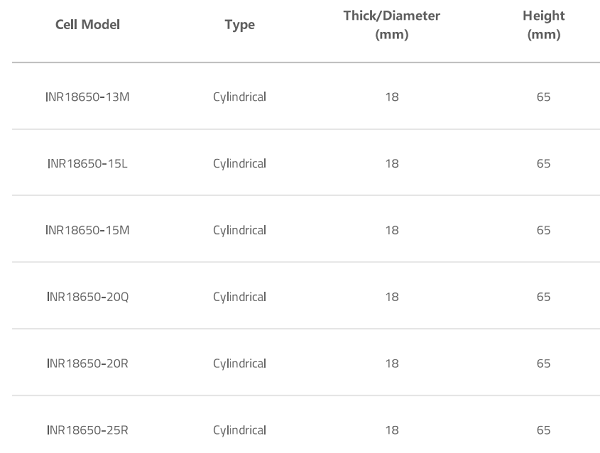The height and width of the screenshot is (453, 600).
Task: Click the Height (mm) column header
Action: (543, 25)
